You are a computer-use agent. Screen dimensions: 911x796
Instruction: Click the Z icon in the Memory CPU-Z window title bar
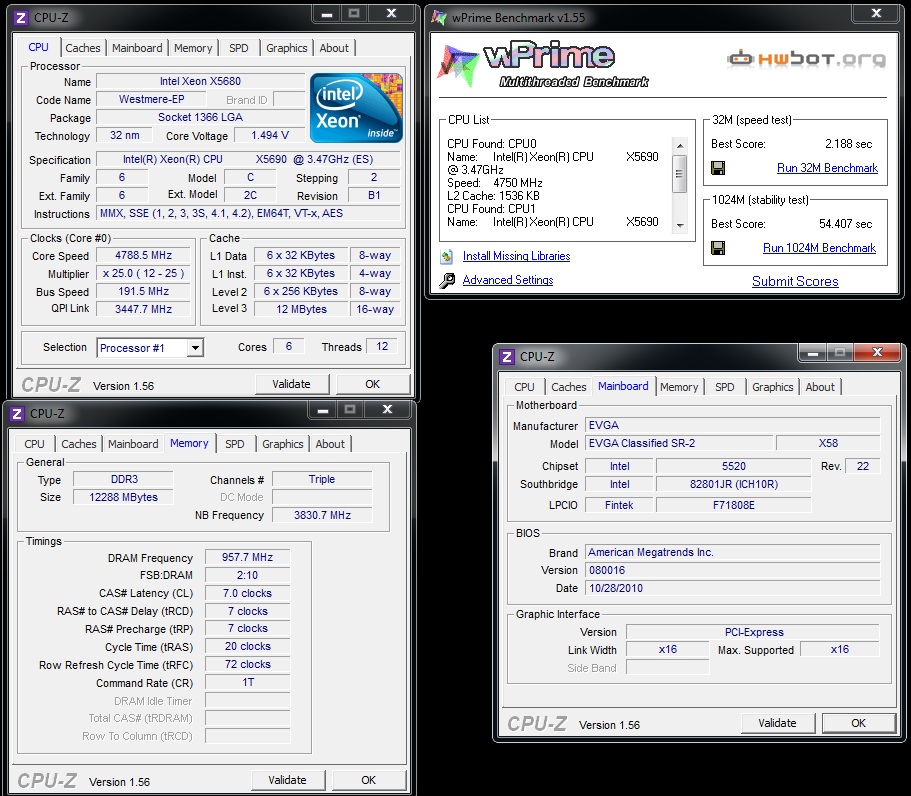click(x=17, y=414)
